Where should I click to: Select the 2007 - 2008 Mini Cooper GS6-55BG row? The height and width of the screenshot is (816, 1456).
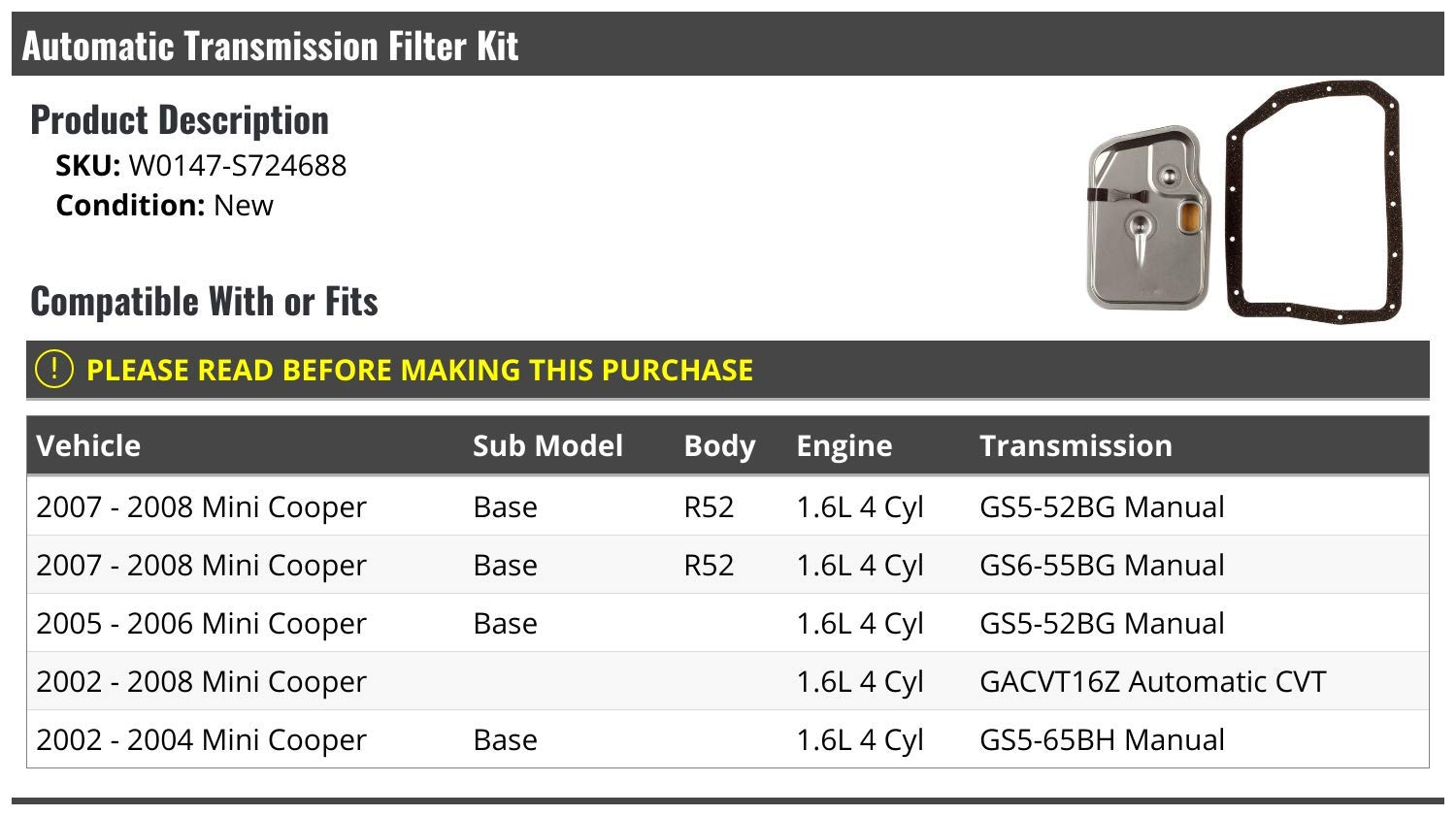[x=727, y=565]
